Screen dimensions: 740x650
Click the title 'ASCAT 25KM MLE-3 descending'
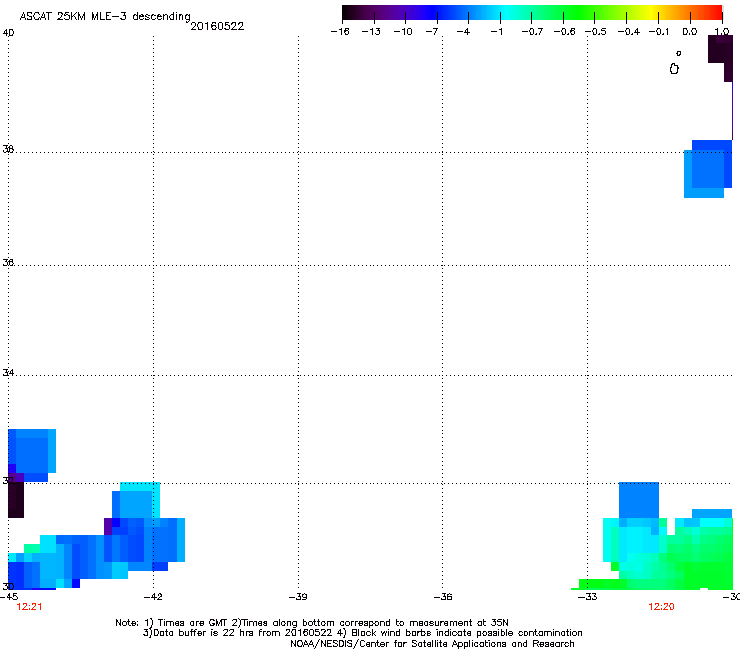tap(105, 17)
